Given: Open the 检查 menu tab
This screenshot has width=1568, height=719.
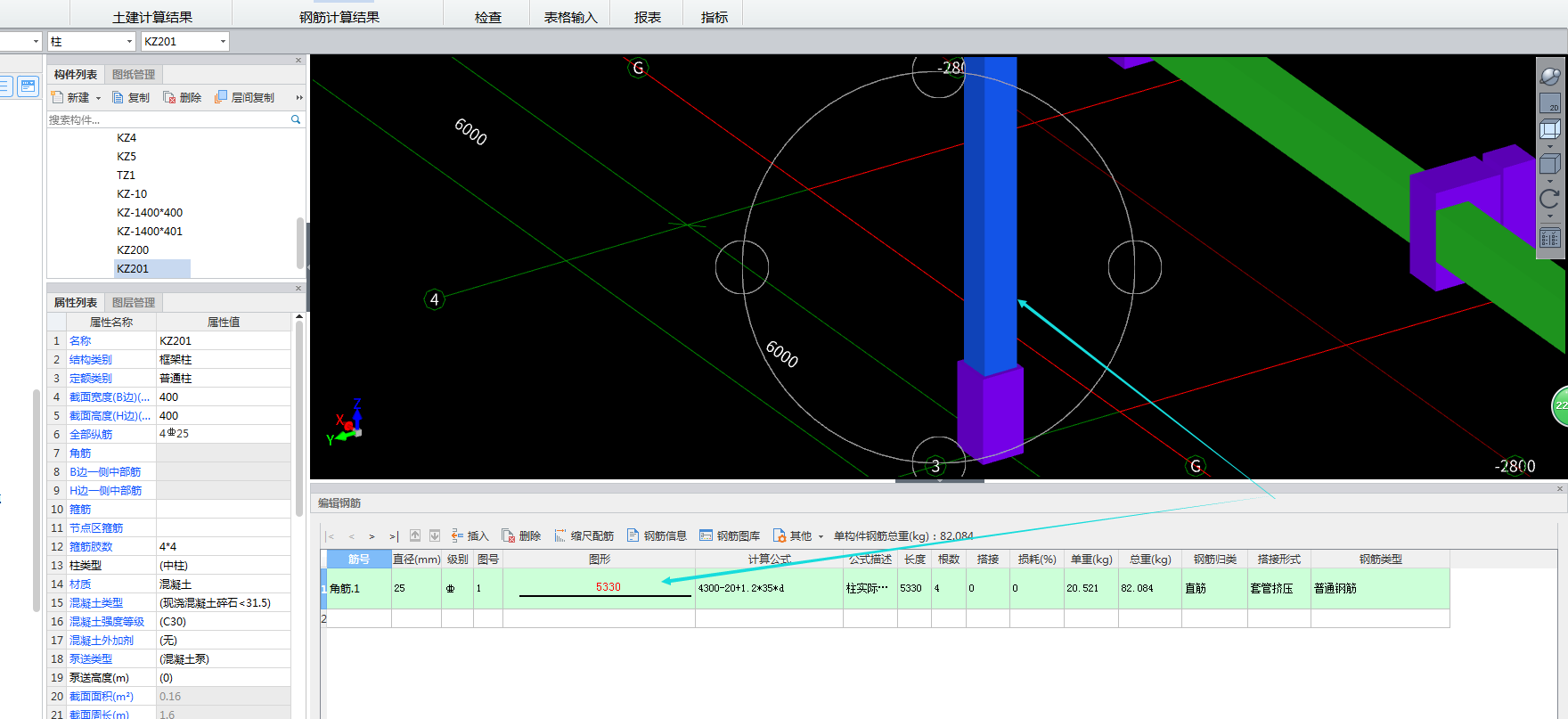Looking at the screenshot, I should pos(488,17).
